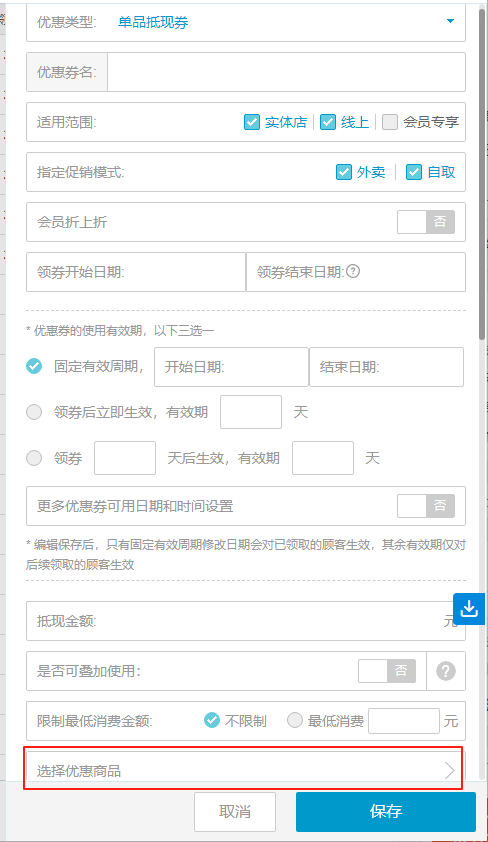Viewport: 488px width, 842px height.
Task: Check the 会员专享 checkbox
Action: [390, 122]
